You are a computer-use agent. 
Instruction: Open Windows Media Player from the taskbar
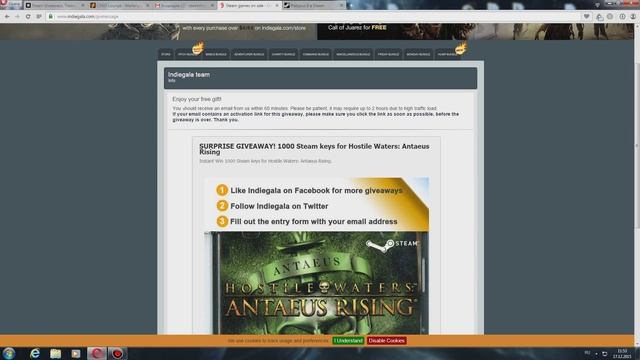click(x=76, y=353)
